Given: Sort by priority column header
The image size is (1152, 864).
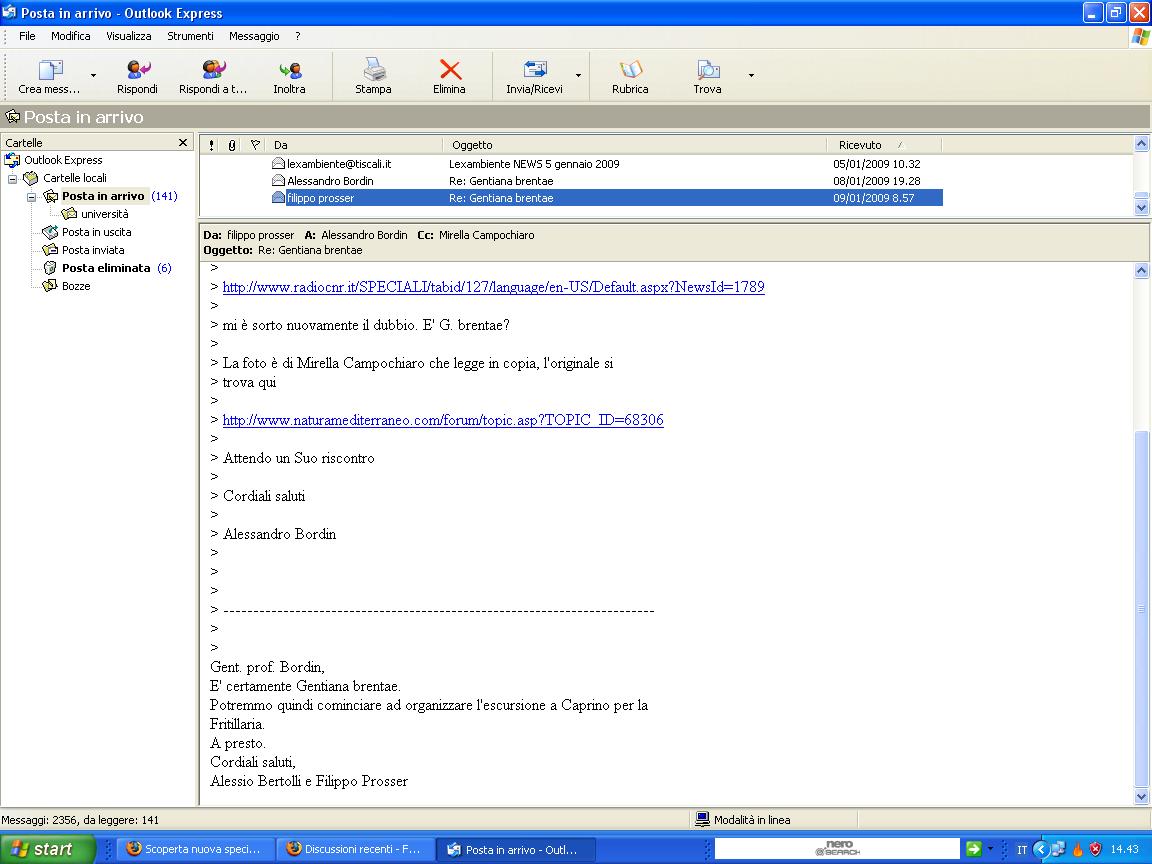Looking at the screenshot, I should (x=212, y=145).
